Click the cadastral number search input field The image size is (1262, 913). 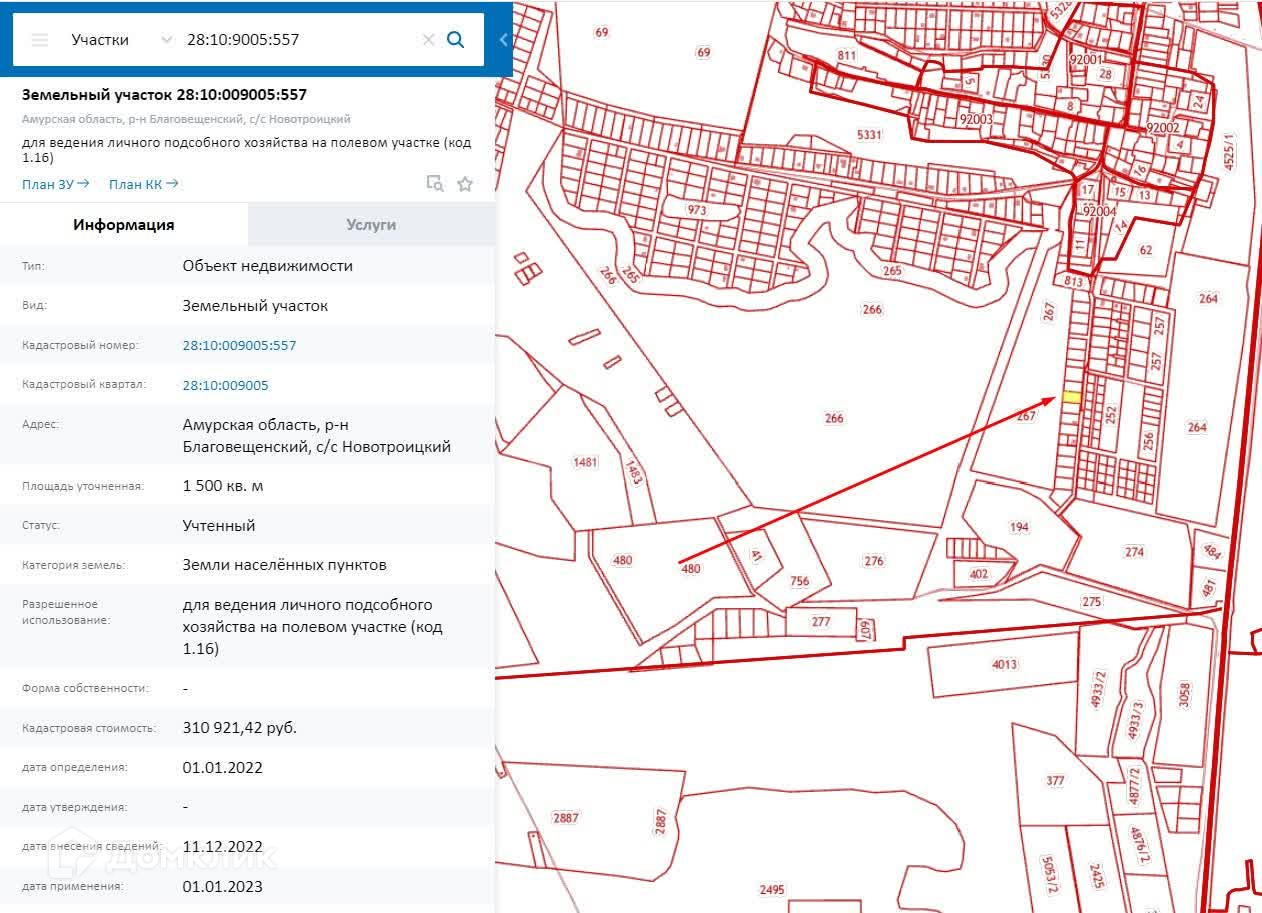pyautogui.click(x=298, y=40)
